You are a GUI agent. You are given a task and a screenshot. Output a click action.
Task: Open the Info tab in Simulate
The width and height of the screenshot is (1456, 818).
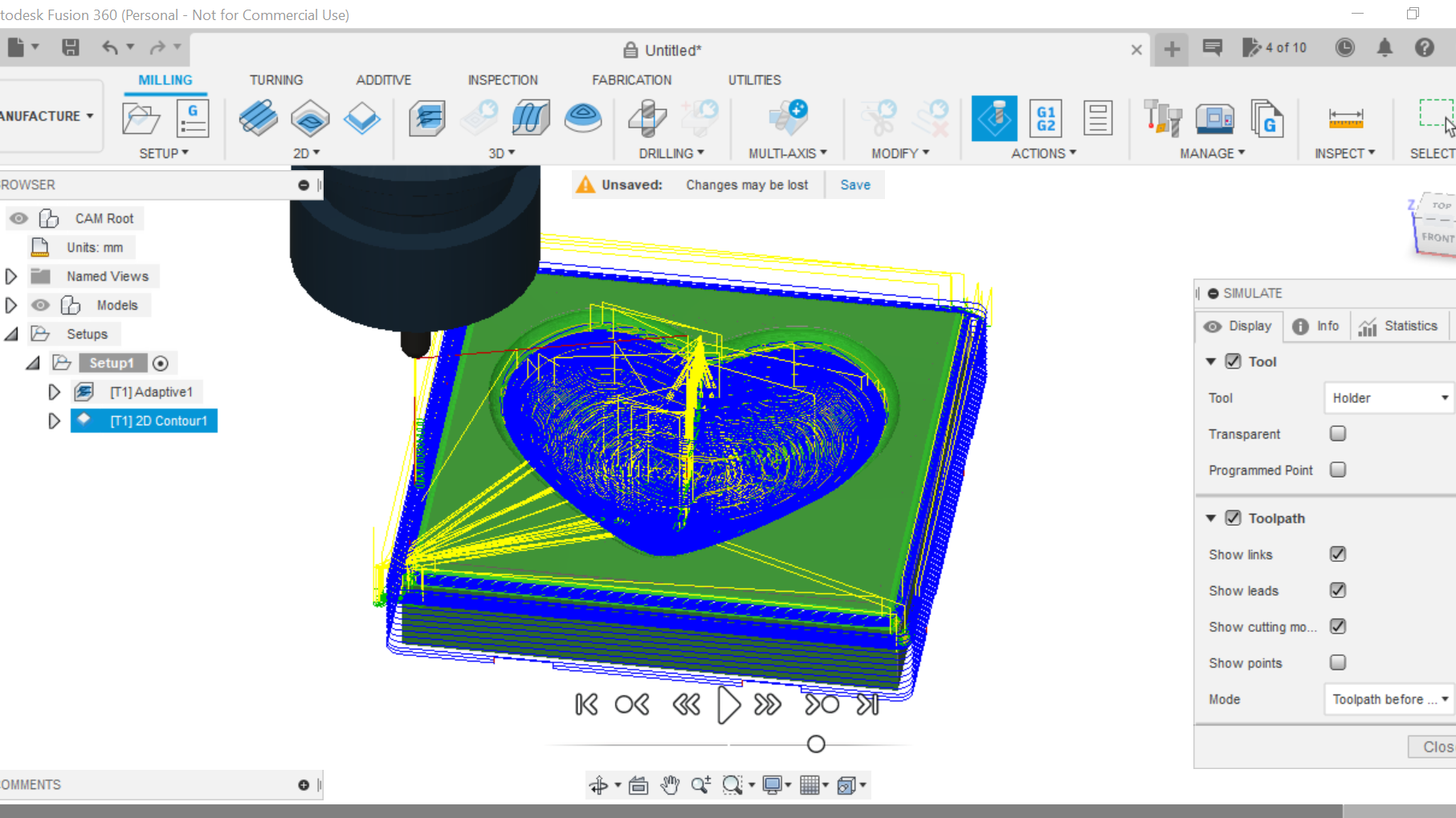point(1315,326)
